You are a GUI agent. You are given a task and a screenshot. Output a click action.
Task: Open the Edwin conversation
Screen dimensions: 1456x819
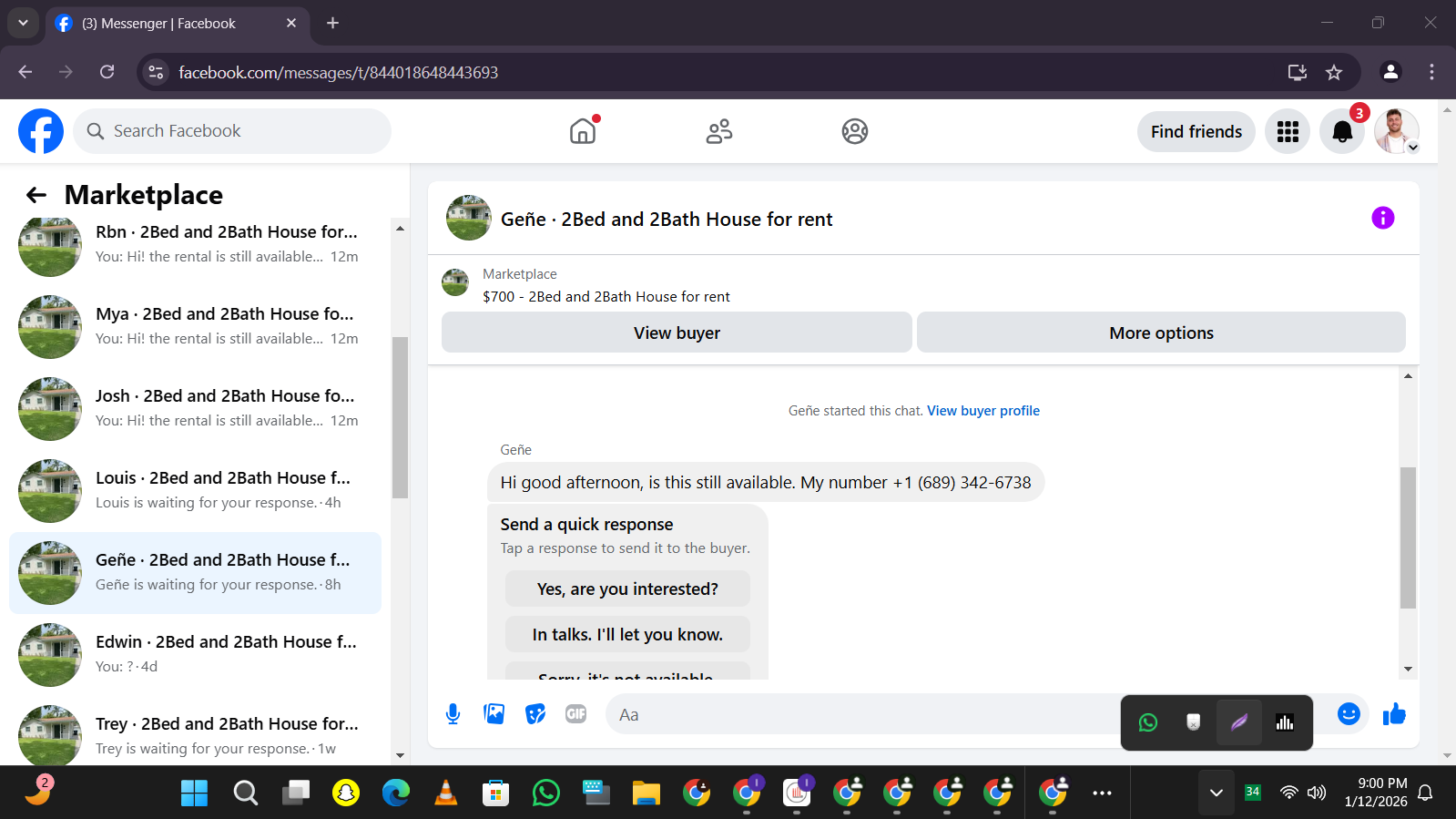click(x=195, y=654)
